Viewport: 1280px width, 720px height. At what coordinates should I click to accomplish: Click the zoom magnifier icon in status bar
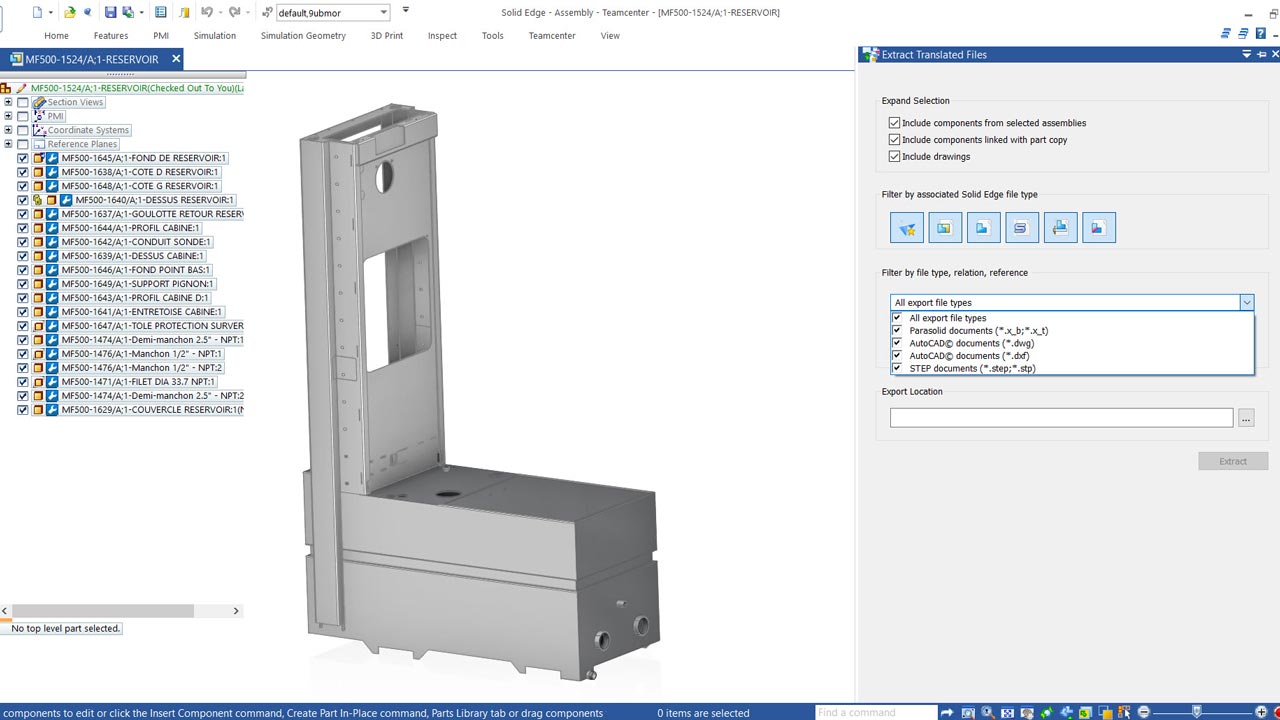[x=988, y=712]
